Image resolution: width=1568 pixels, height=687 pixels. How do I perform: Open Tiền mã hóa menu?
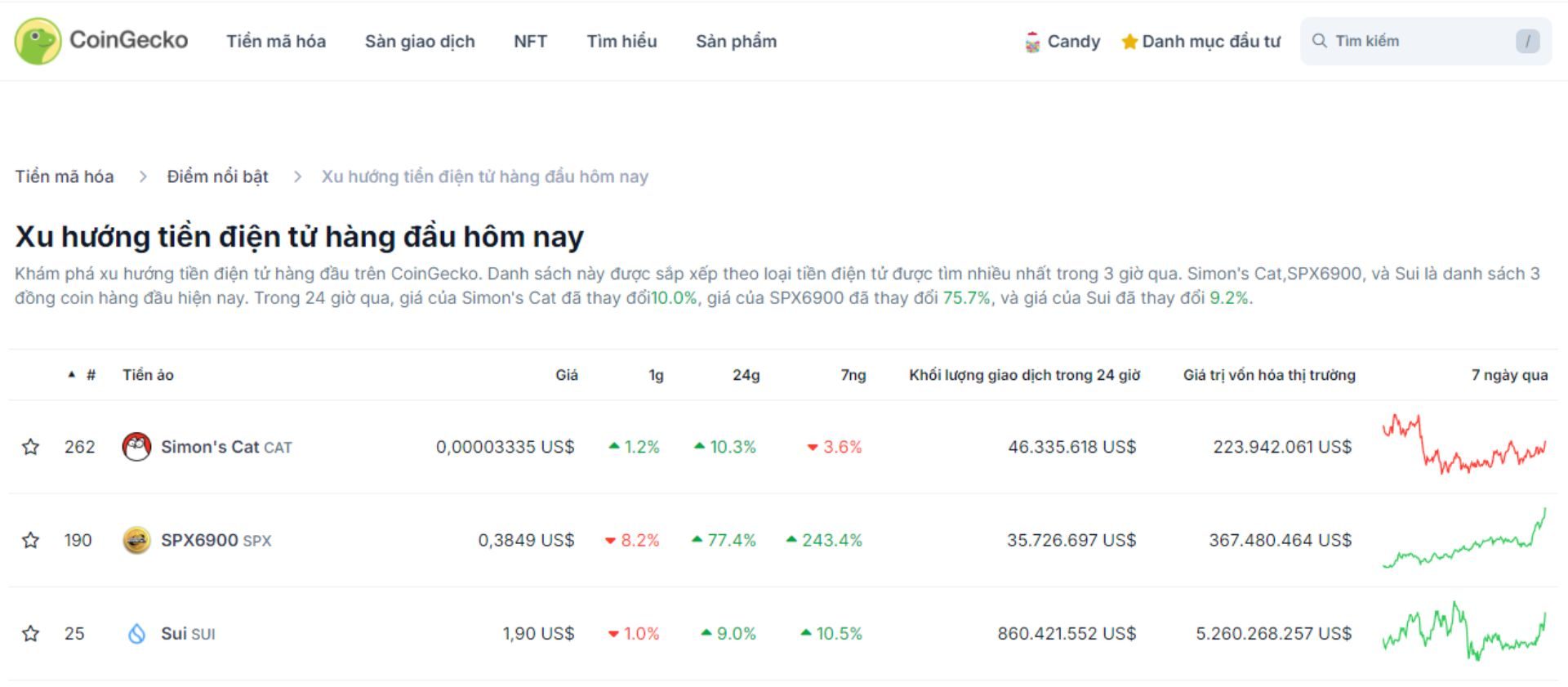click(276, 41)
